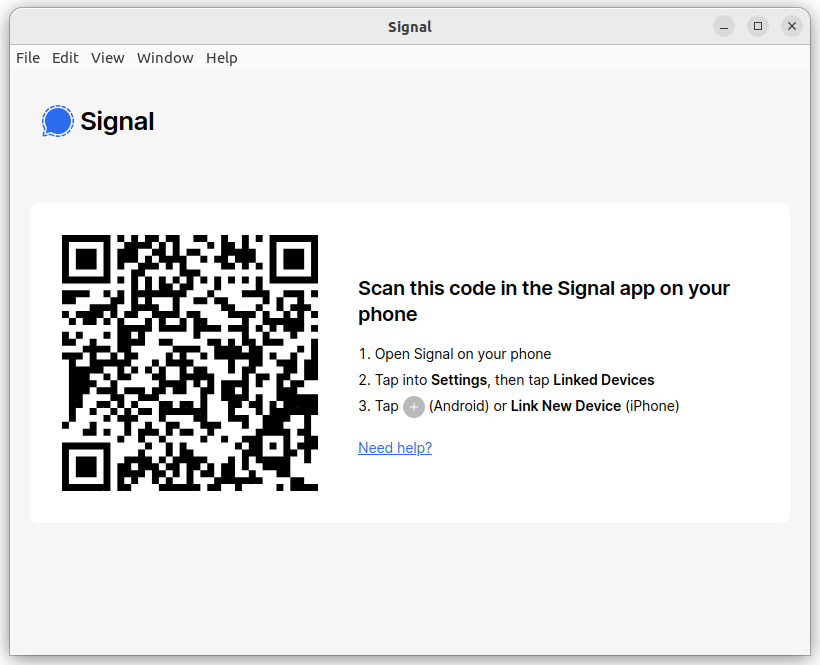Open the Edit menu
Viewport: 820px width, 665px height.
pyautogui.click(x=65, y=58)
